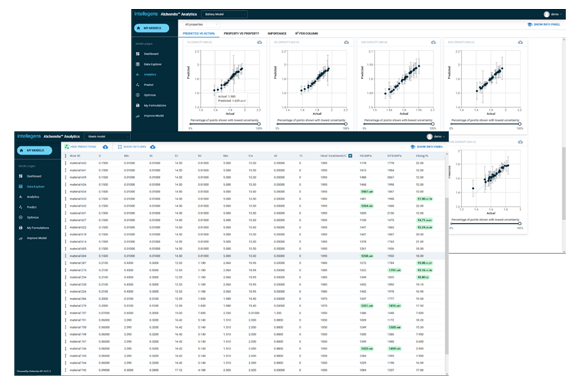Click Intellegens logo in back window

146,14
